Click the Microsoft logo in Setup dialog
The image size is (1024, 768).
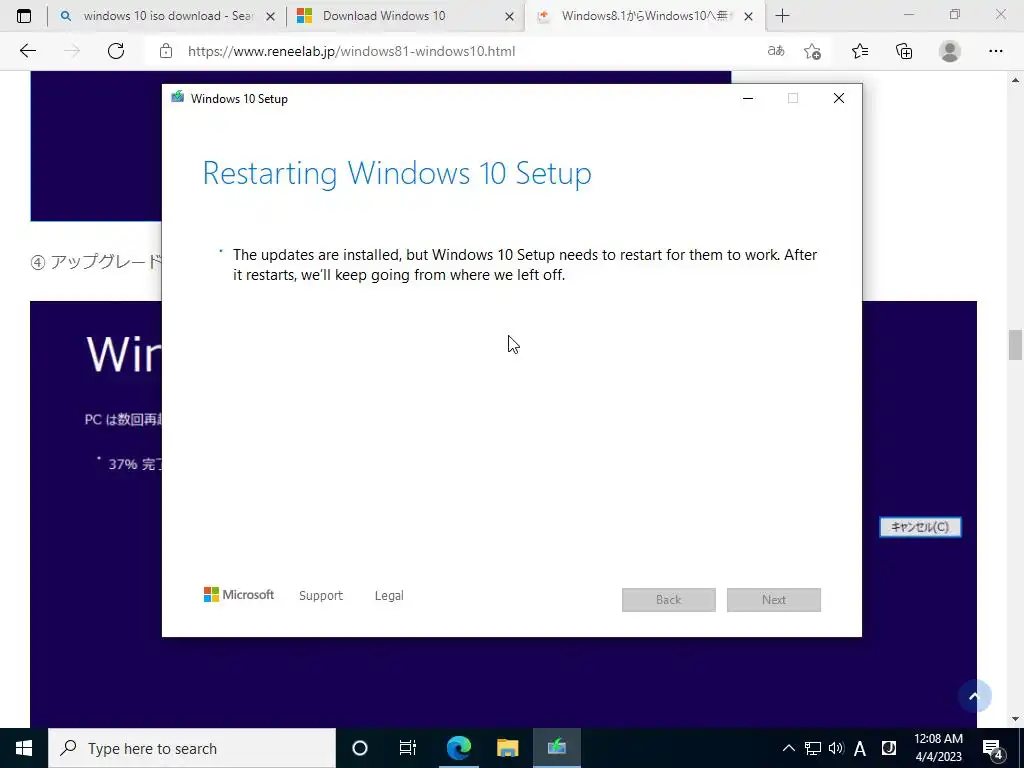point(239,595)
